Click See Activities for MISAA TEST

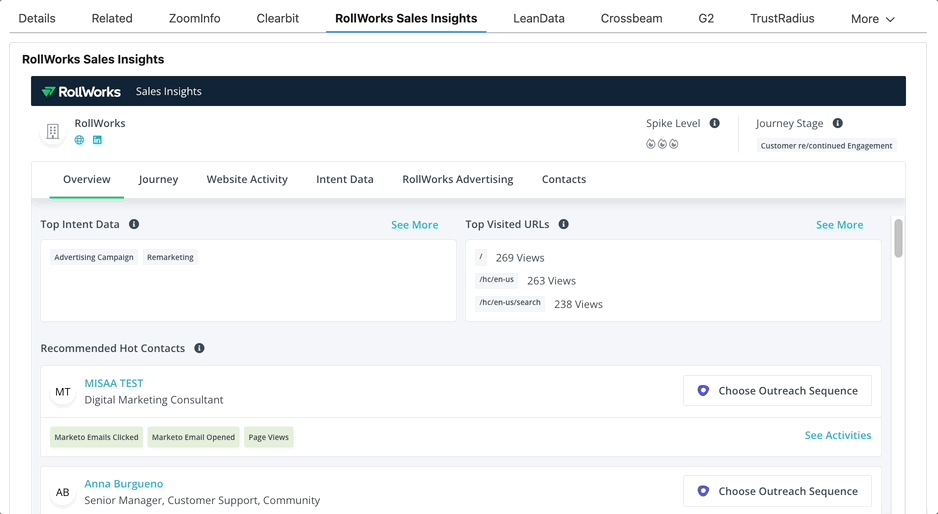(837, 435)
